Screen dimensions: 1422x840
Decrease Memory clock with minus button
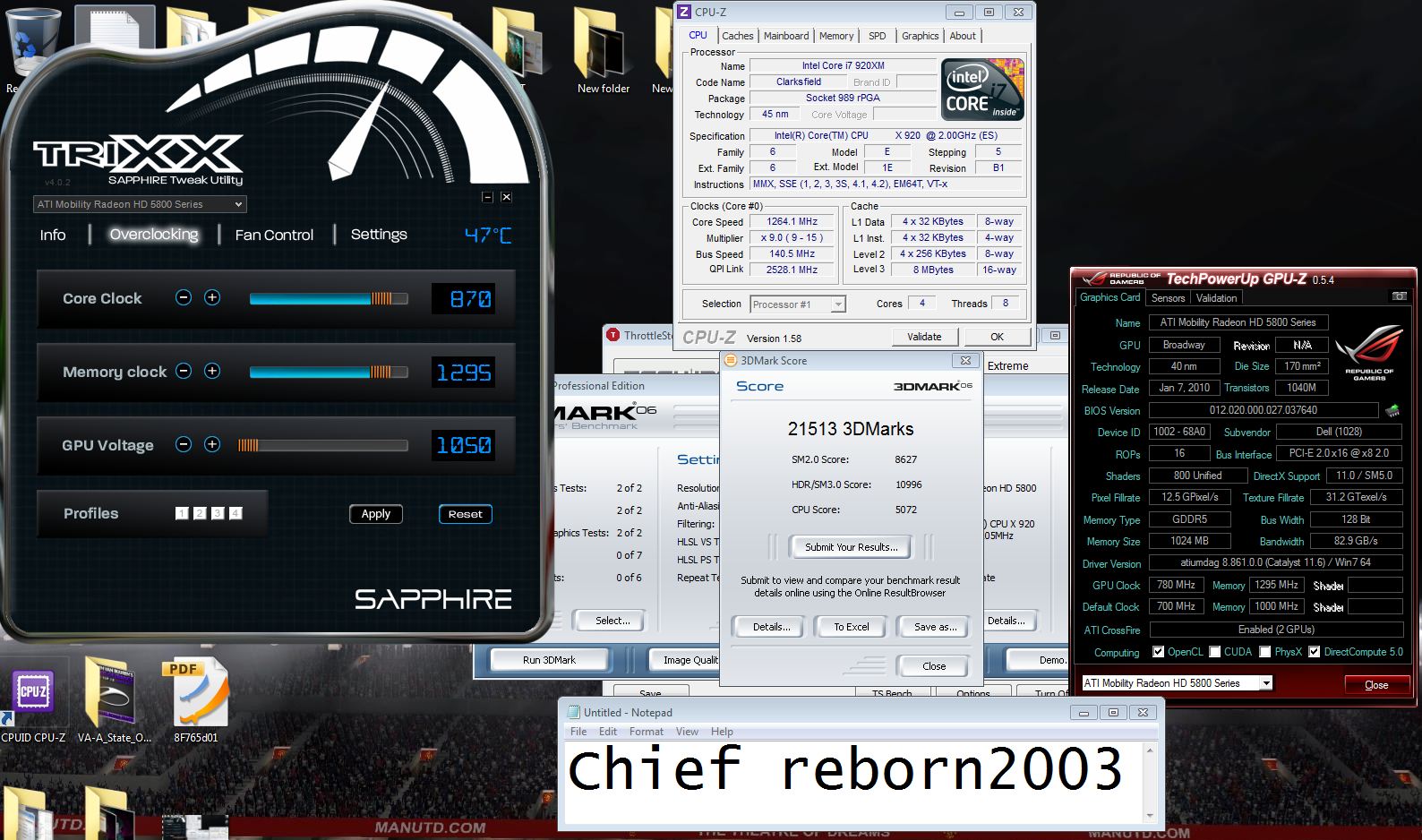pos(184,371)
